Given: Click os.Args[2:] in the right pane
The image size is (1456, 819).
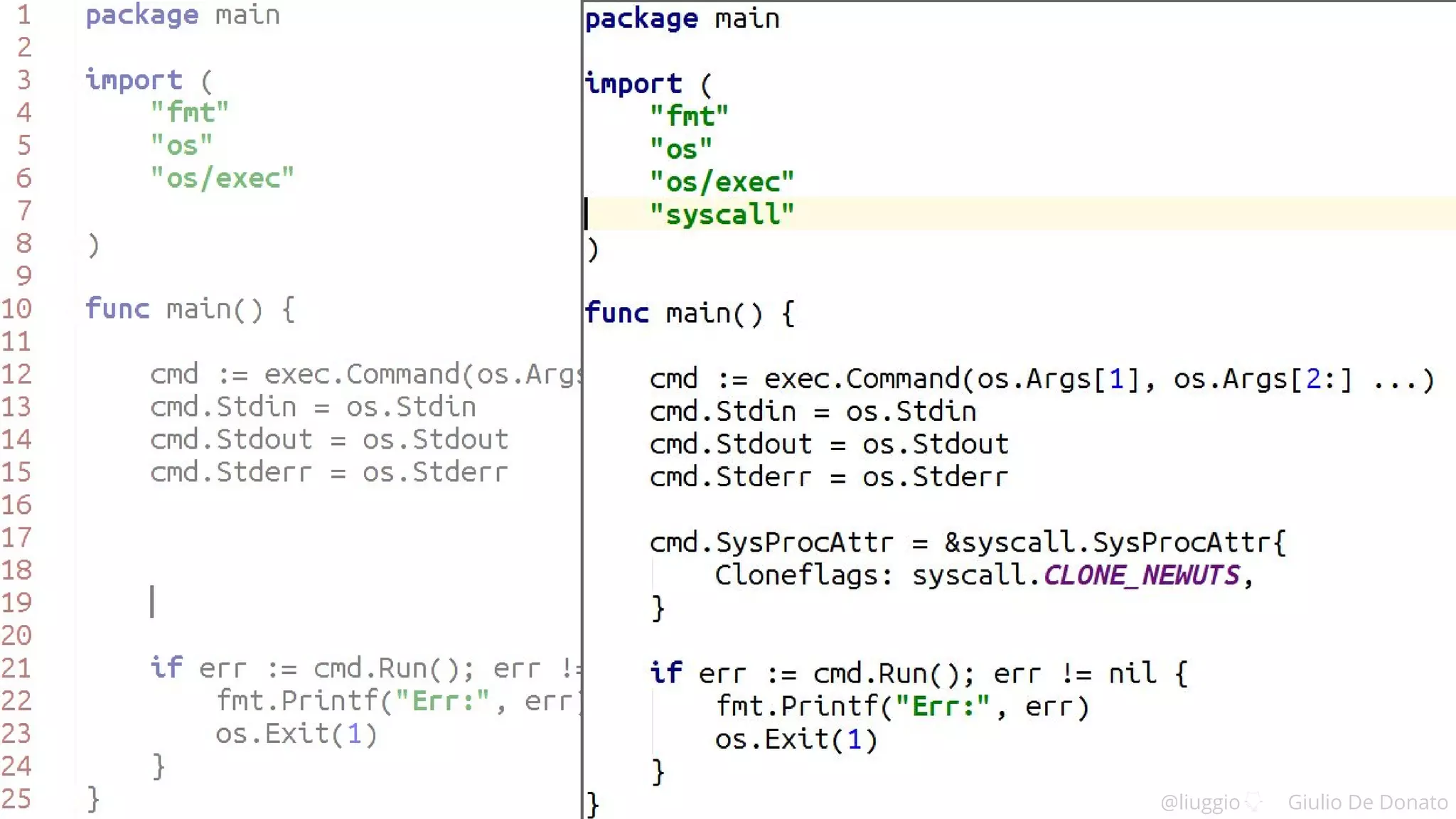Looking at the screenshot, I should 1263,379.
